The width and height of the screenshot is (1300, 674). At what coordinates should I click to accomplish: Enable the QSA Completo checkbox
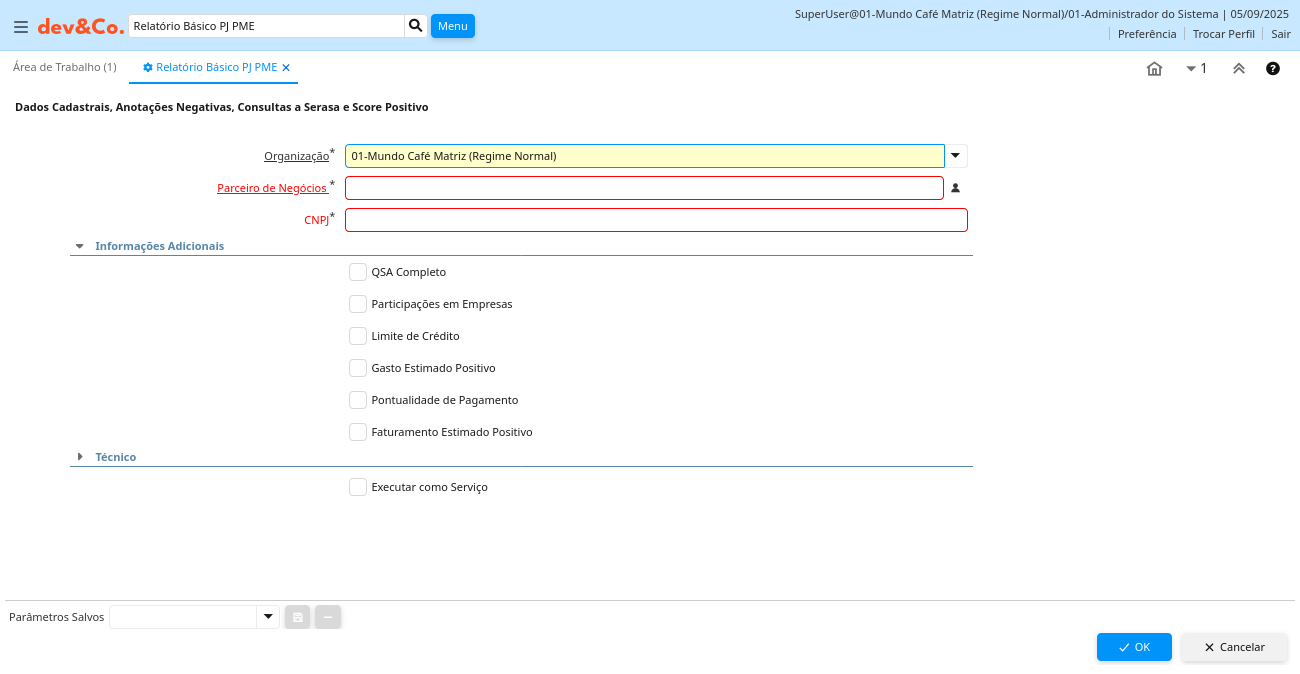358,272
